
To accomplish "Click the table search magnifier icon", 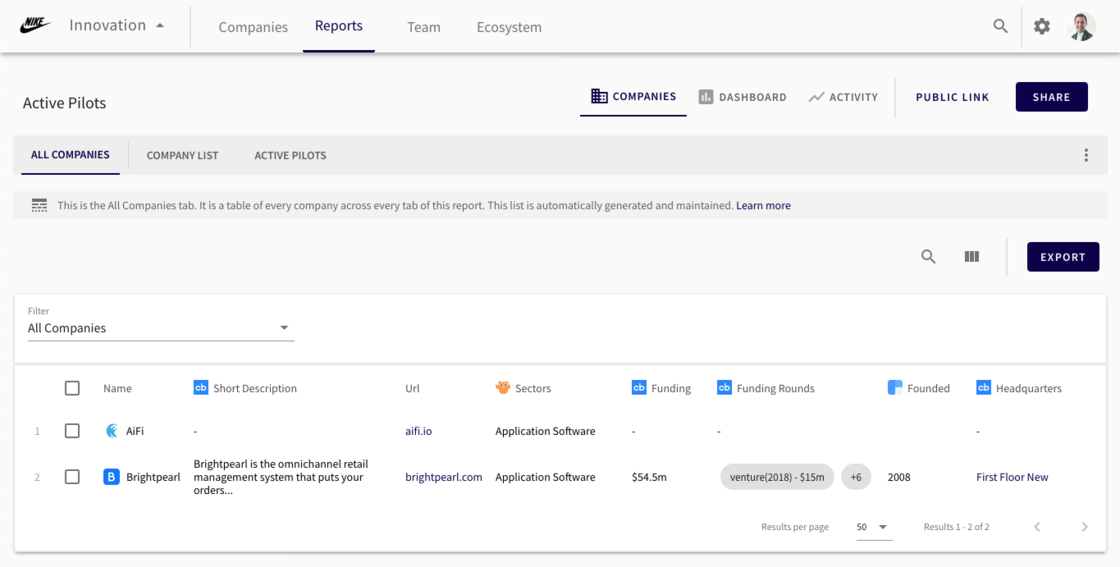I will click(928, 257).
